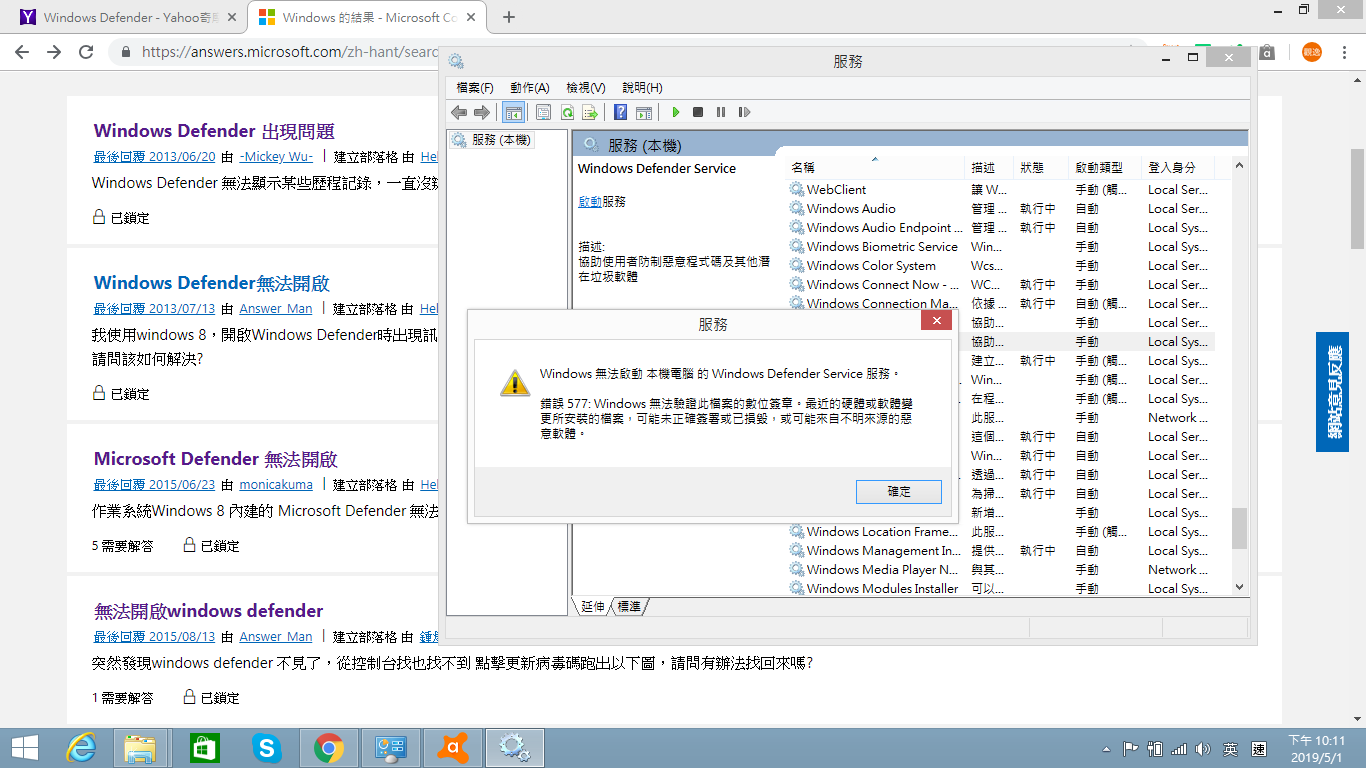Viewport: 1366px width, 768px height.
Task: Open File Explorer from the taskbar
Action: click(141, 747)
